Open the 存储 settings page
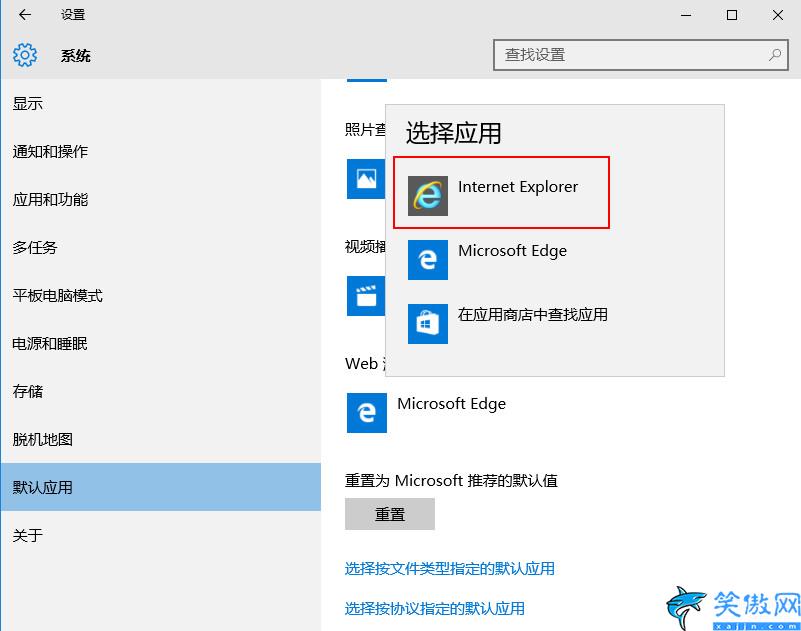 tap(160, 392)
